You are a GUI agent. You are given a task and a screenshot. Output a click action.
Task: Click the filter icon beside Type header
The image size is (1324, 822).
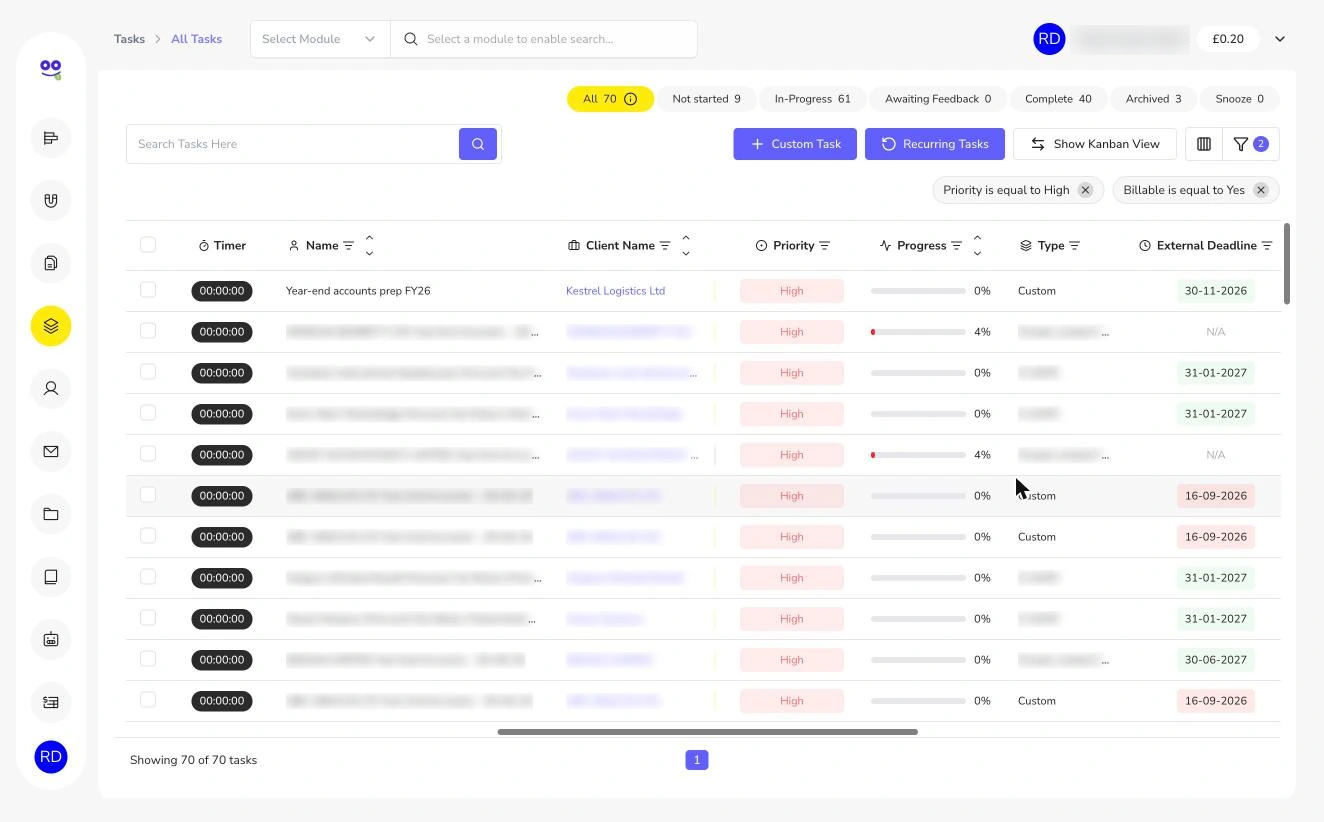click(1074, 246)
